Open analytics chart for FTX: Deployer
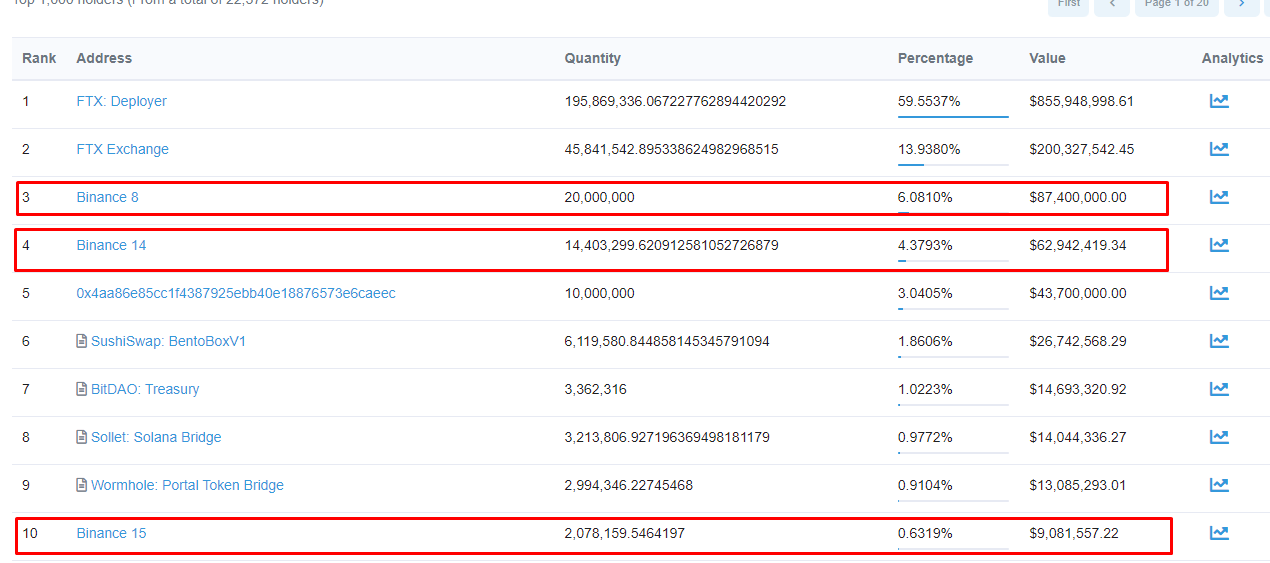Image resolution: width=1270 pixels, height=563 pixels. click(1219, 101)
